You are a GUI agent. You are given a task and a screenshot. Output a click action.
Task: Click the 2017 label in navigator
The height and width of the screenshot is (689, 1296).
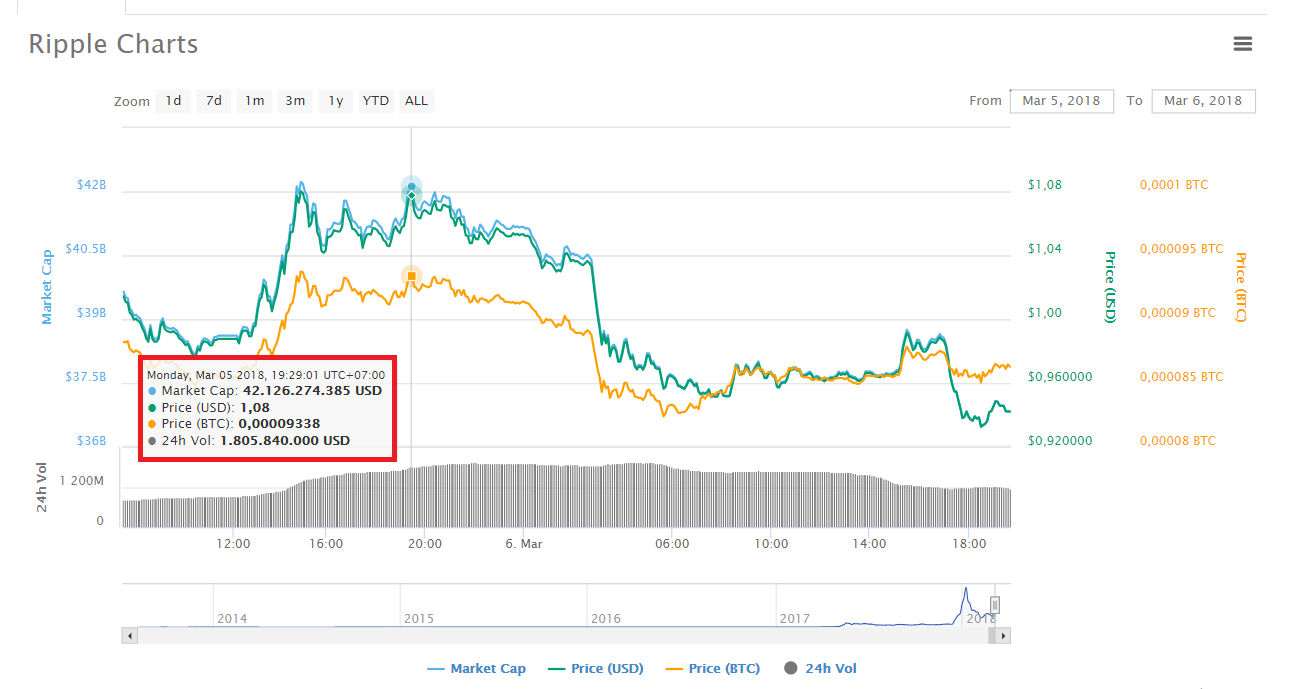794,618
